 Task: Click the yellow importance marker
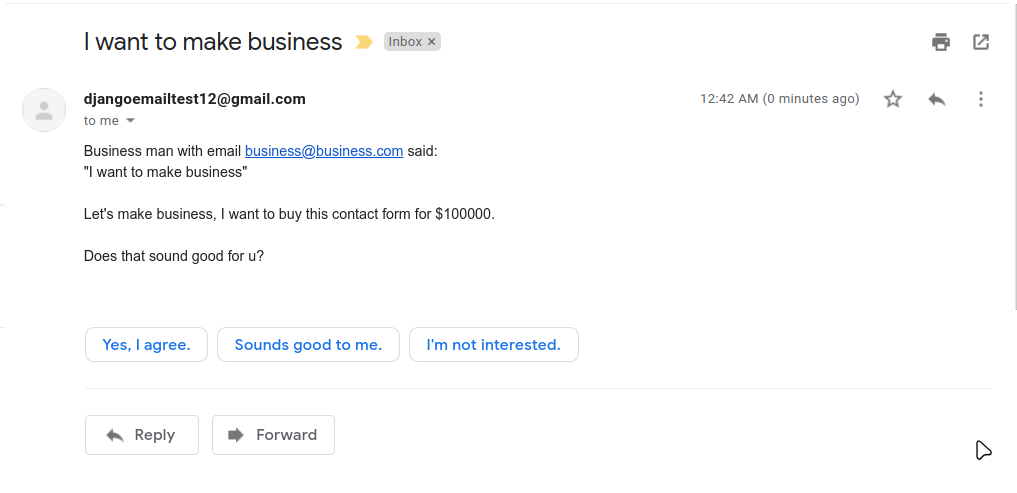coord(364,42)
